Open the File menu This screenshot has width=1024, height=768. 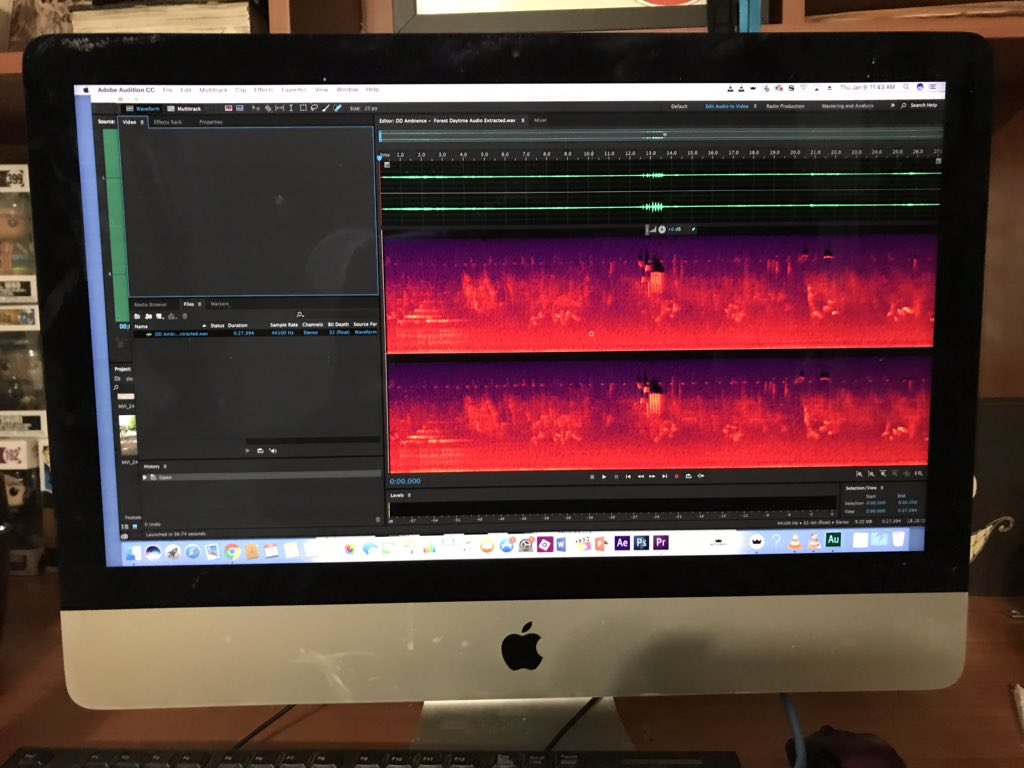pyautogui.click(x=168, y=89)
